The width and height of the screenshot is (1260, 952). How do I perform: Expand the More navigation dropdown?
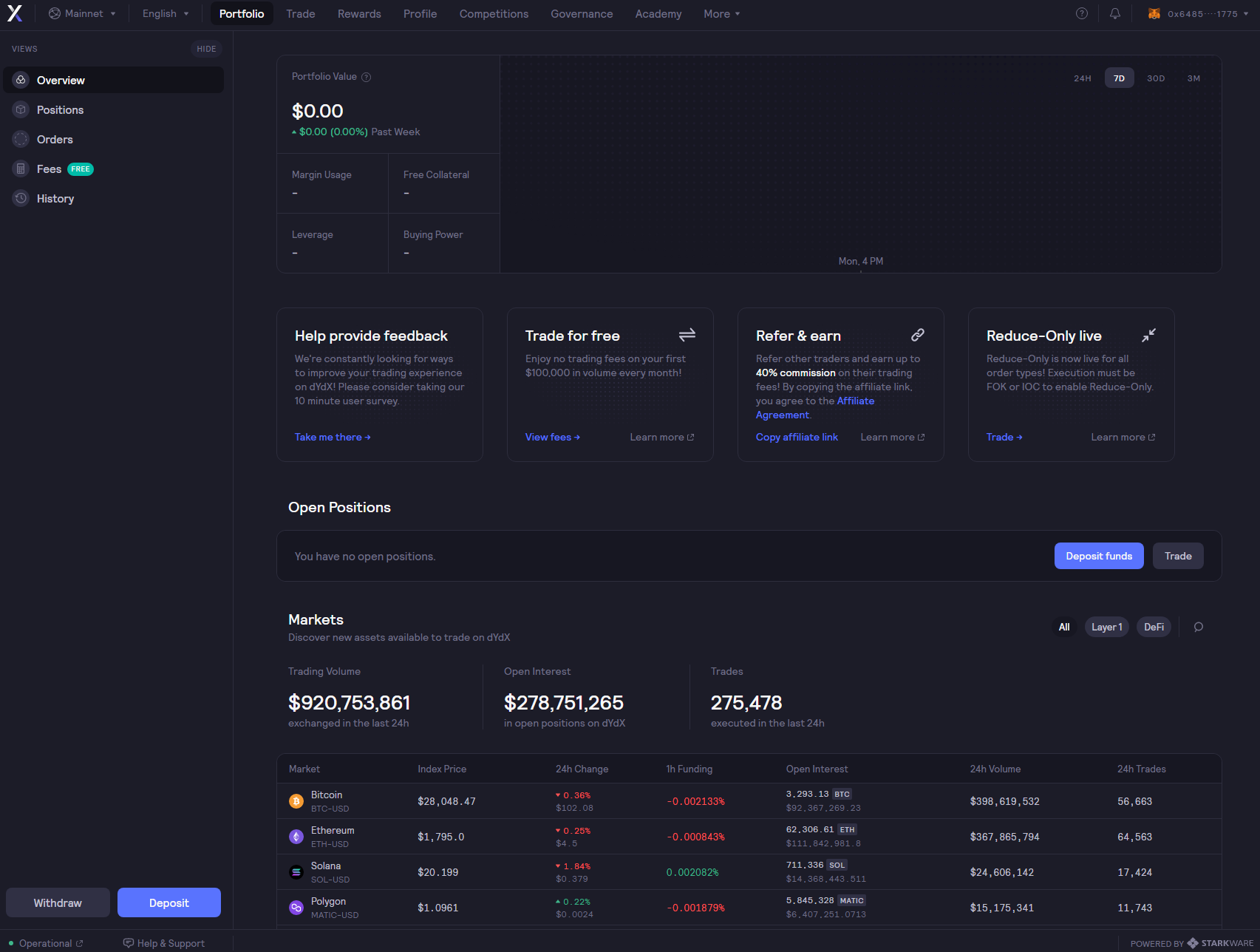pyautogui.click(x=721, y=13)
